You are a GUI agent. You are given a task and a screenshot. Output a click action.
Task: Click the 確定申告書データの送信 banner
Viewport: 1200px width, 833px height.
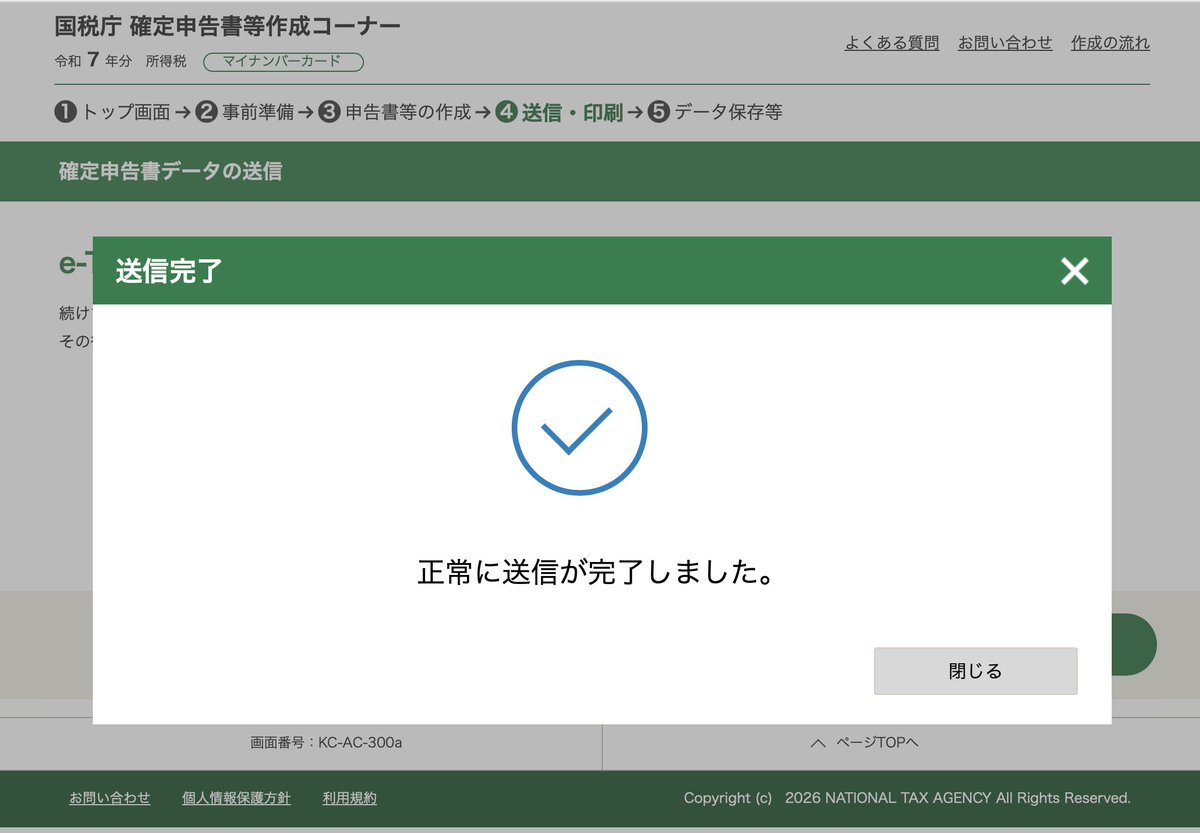click(170, 171)
